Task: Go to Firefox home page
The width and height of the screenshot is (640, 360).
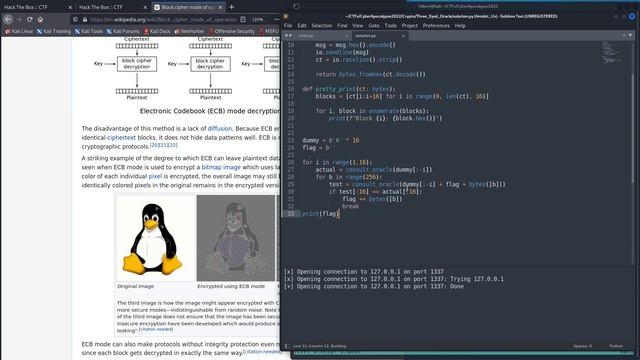Action: [40, 19]
